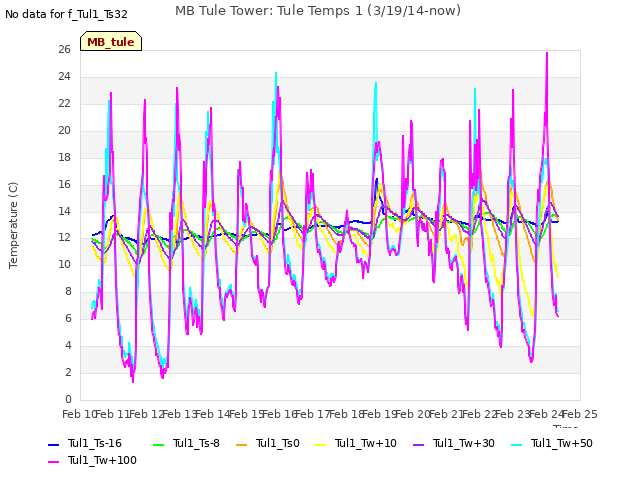640x480 pixels.
Task: Toggle the Tul1_Ts0 legend entry
Action: tap(268, 443)
